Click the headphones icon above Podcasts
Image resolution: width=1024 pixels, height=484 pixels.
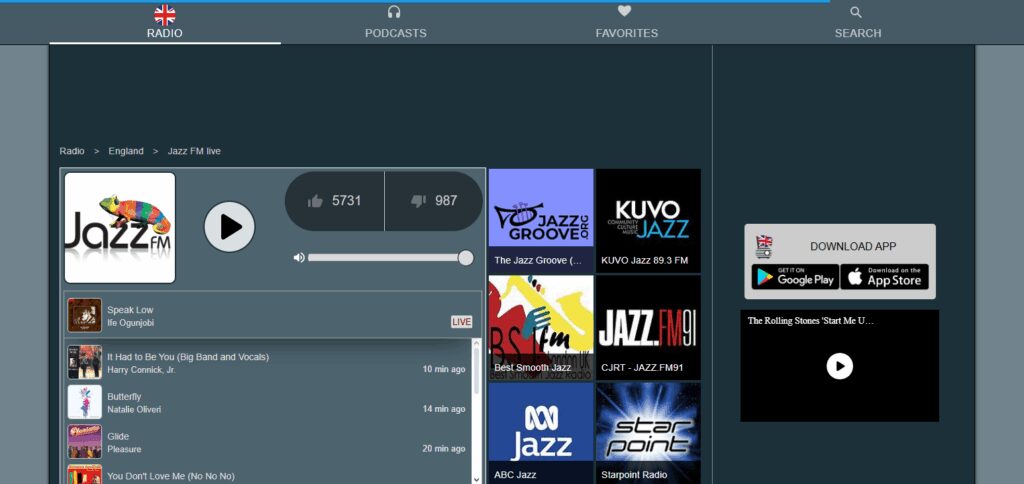[394, 12]
